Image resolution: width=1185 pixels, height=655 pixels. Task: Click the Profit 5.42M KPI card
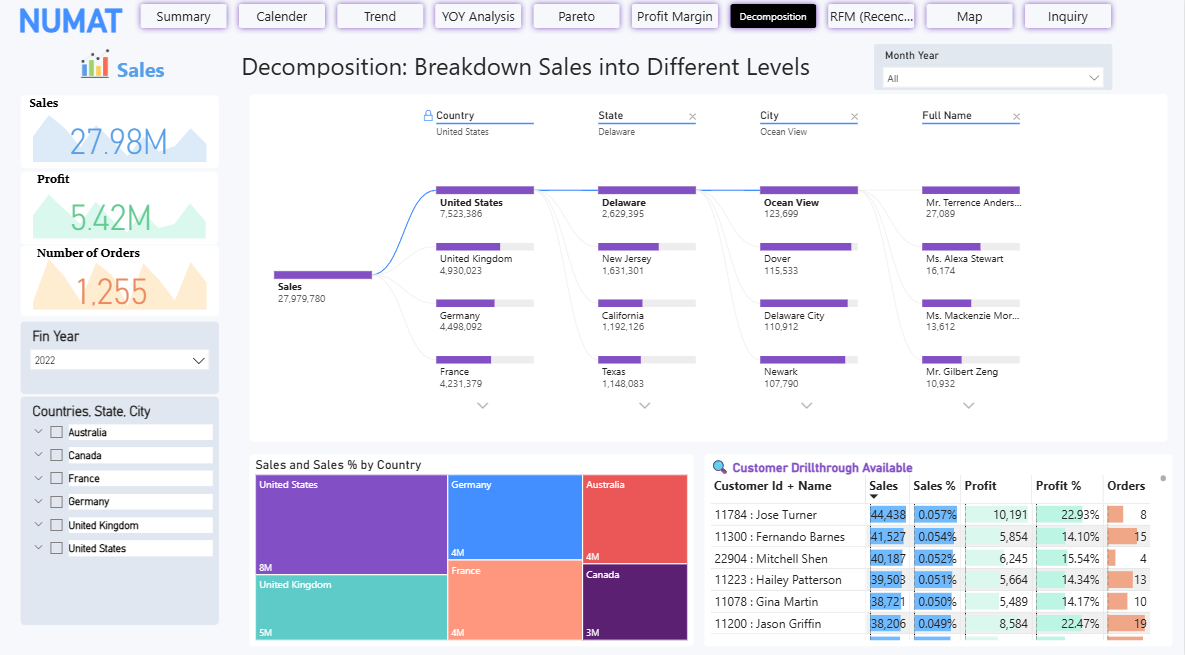tap(119, 206)
